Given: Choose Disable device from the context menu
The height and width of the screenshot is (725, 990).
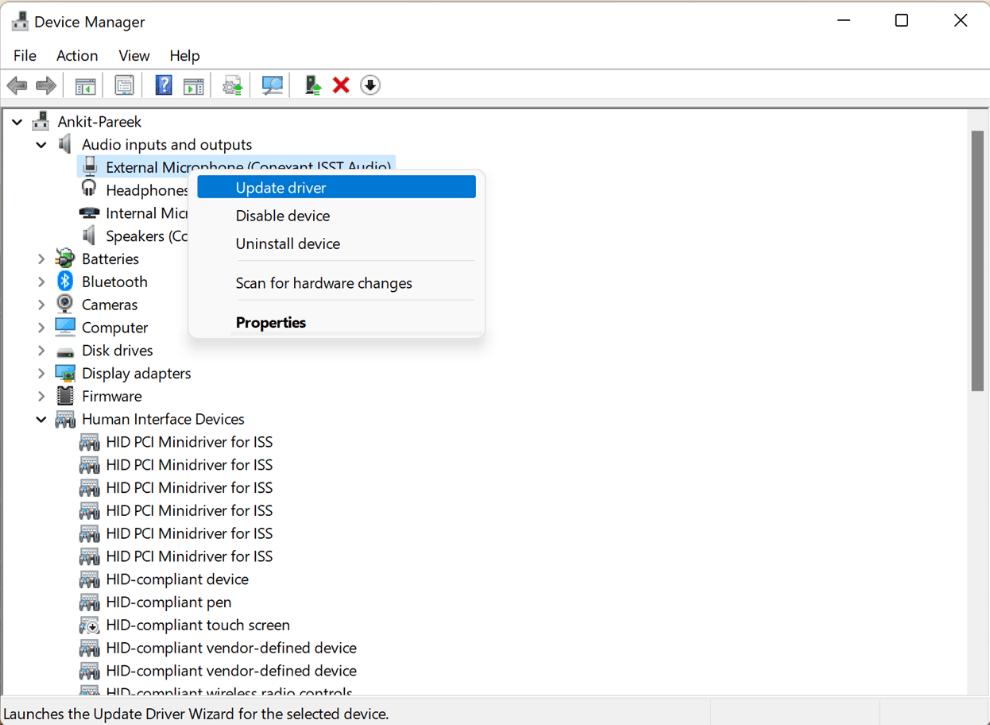Looking at the screenshot, I should 337,215.
